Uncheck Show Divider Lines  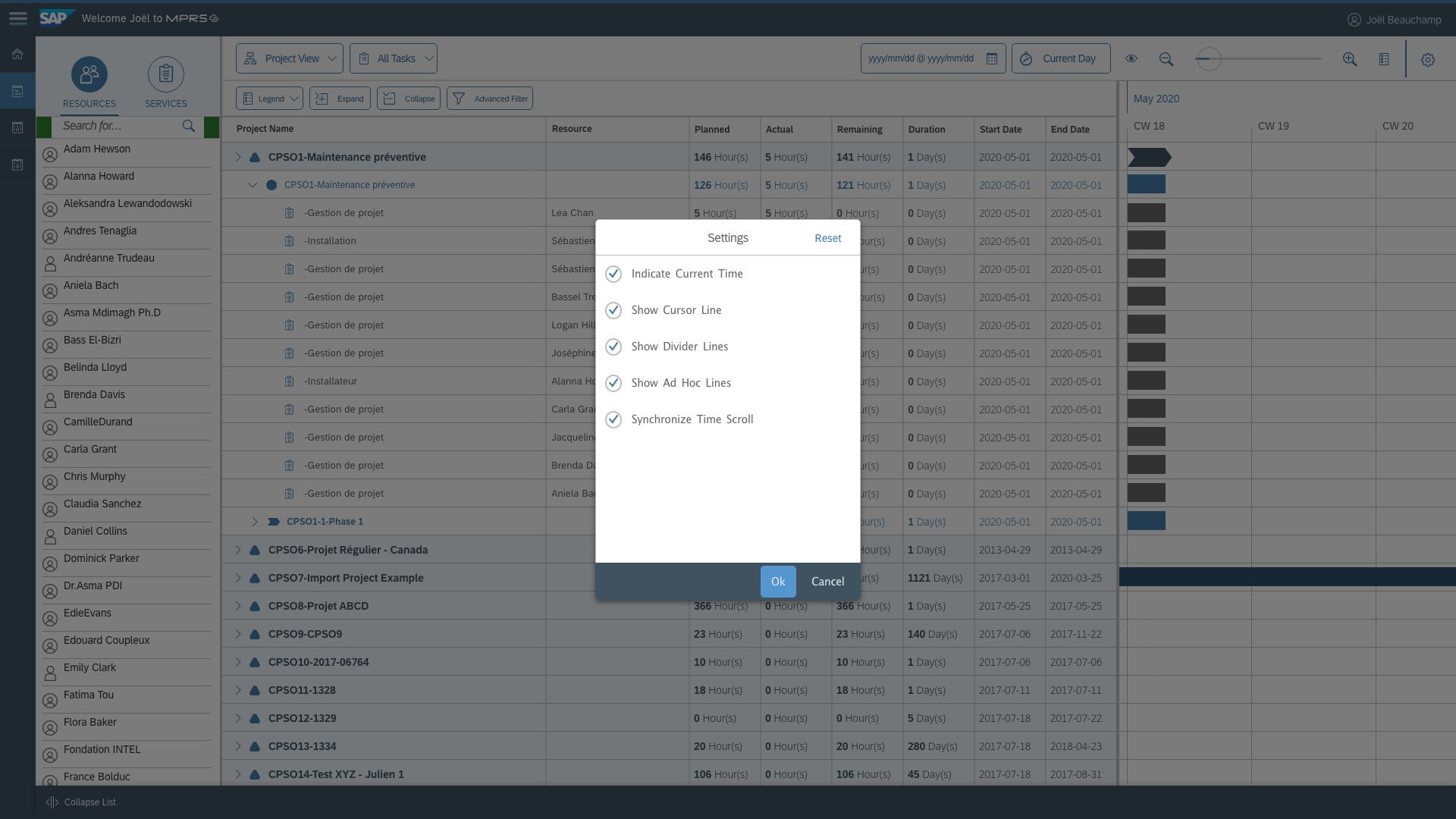(613, 347)
